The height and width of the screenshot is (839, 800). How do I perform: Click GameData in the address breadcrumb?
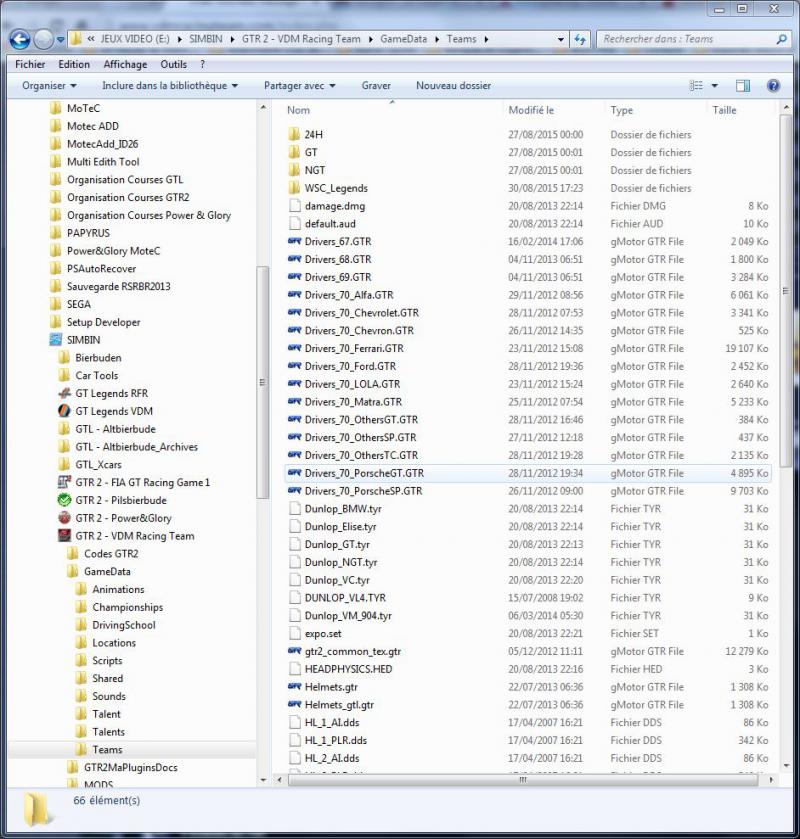coord(403,39)
